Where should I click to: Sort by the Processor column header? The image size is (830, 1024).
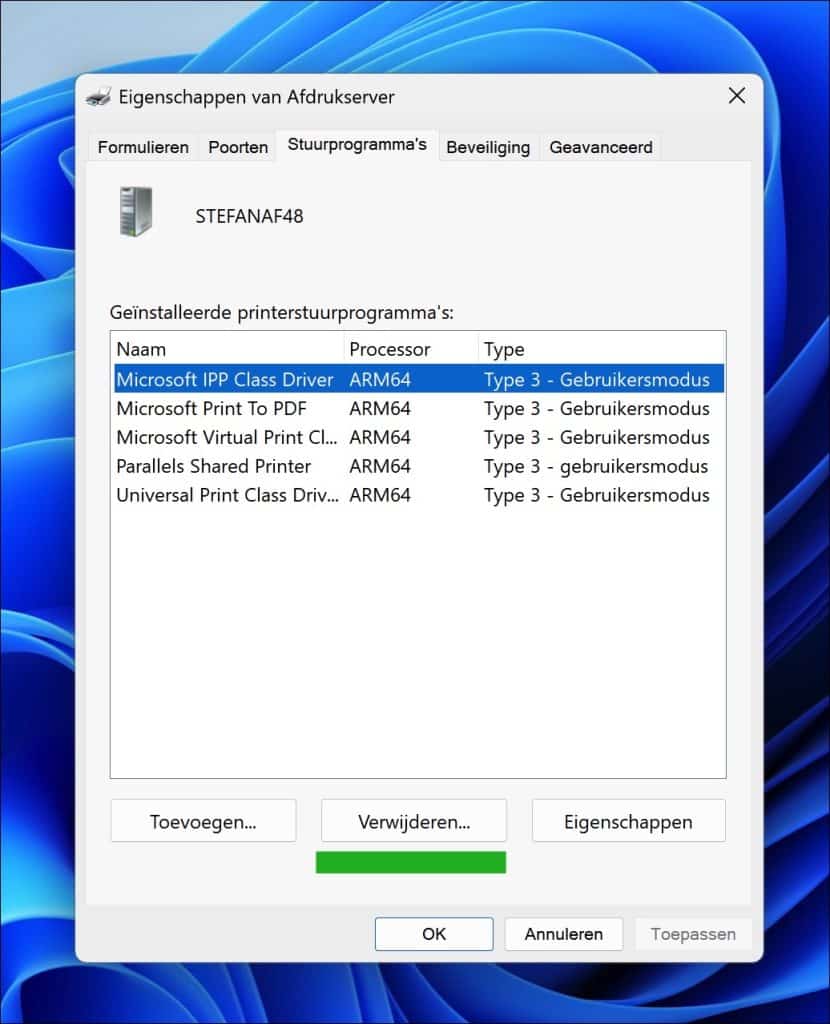click(x=411, y=349)
